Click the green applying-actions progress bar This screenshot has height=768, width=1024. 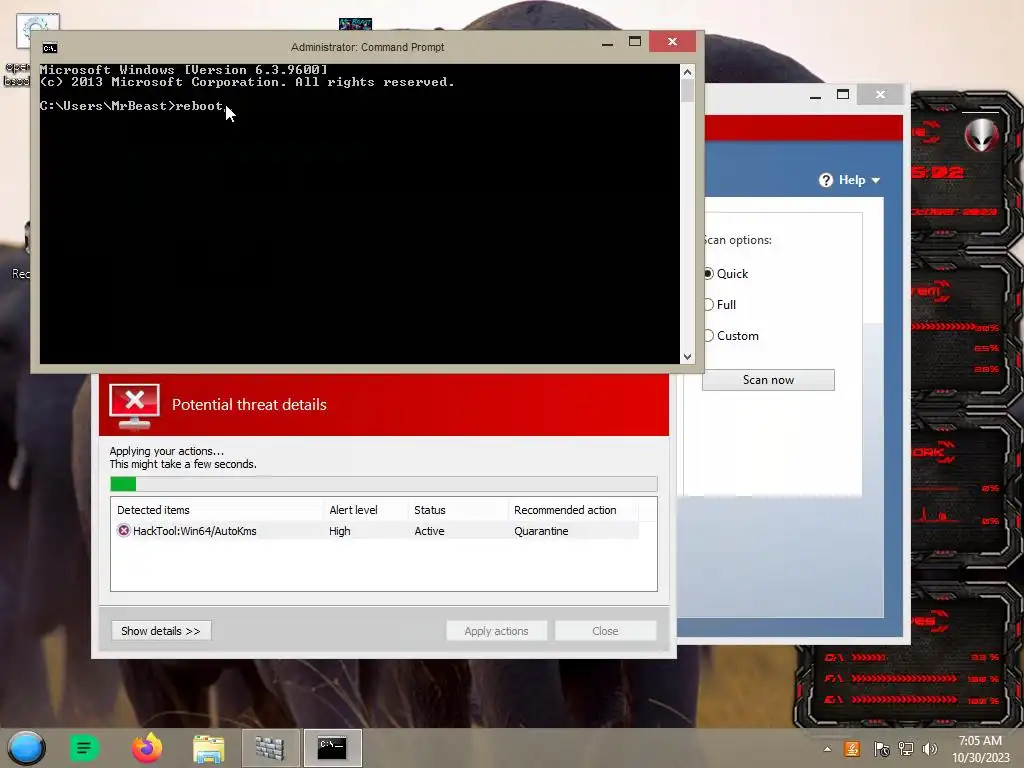point(384,484)
